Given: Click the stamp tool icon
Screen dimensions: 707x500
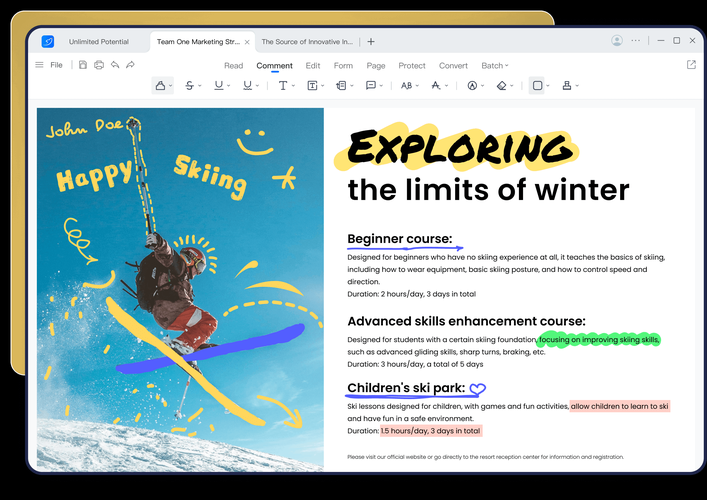Looking at the screenshot, I should [x=567, y=86].
